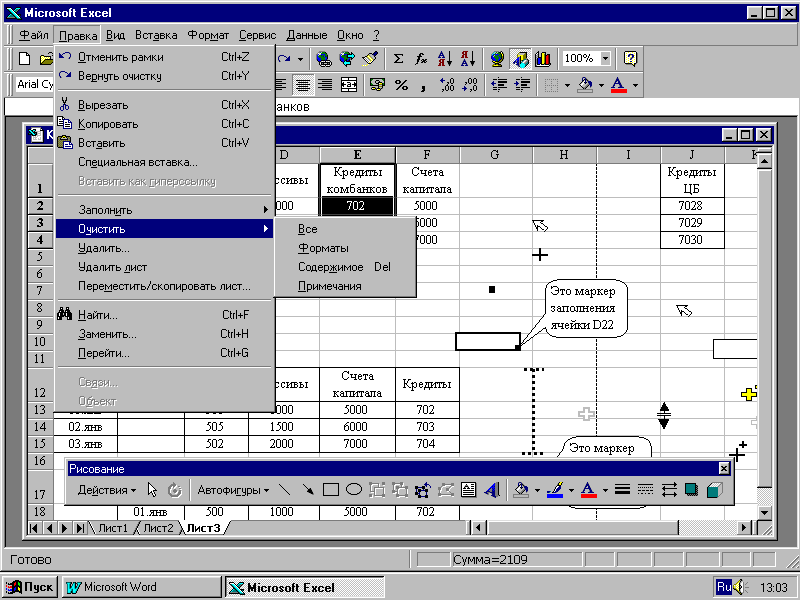Choose Отменить рамки in Правка menu
Screen dimensions: 800x600
(x=164, y=57)
